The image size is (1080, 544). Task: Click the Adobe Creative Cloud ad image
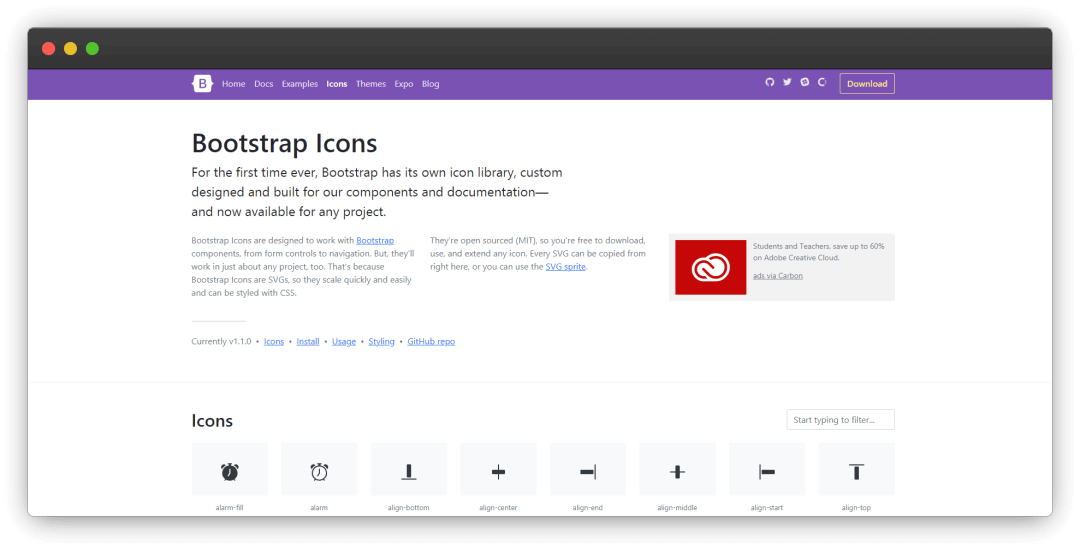tap(710, 267)
